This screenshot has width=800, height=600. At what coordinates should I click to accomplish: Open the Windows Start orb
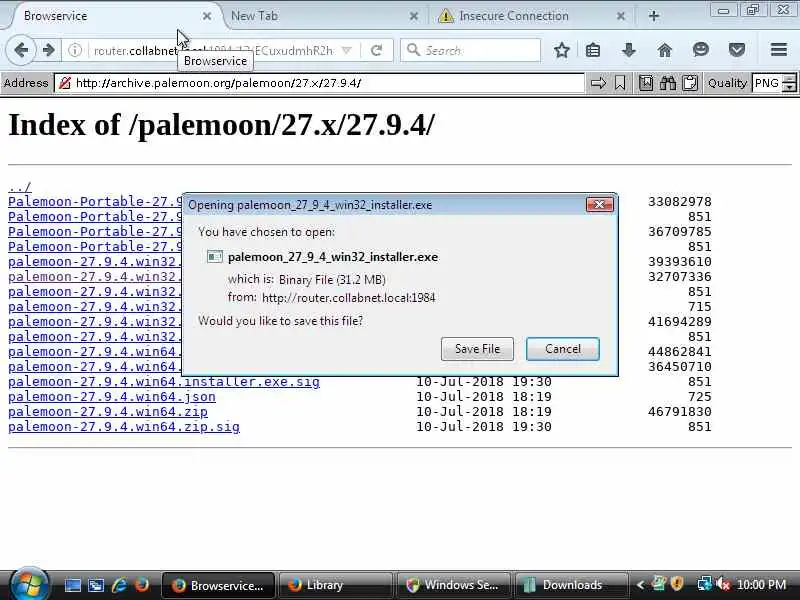(29, 585)
